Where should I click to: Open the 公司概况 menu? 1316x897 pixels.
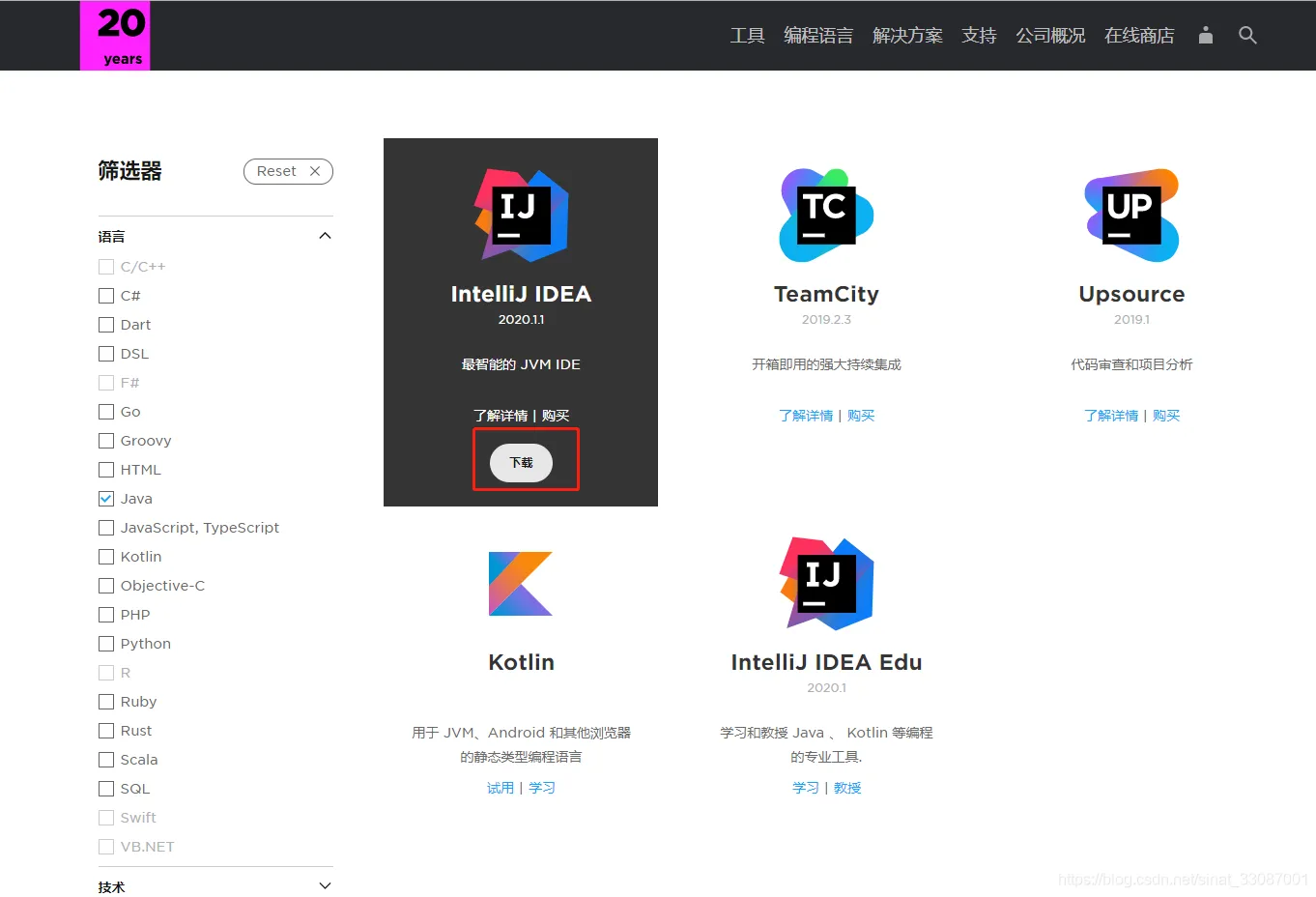coord(1050,36)
